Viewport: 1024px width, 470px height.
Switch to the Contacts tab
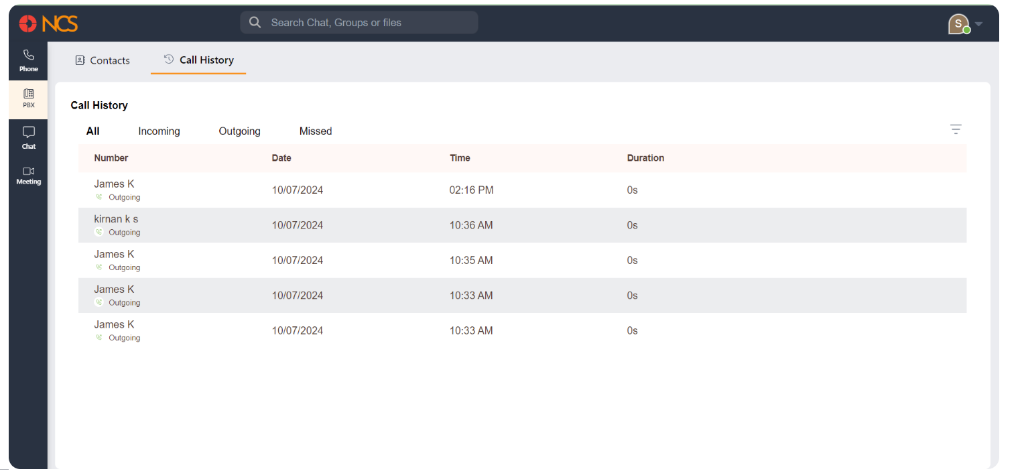(103, 60)
